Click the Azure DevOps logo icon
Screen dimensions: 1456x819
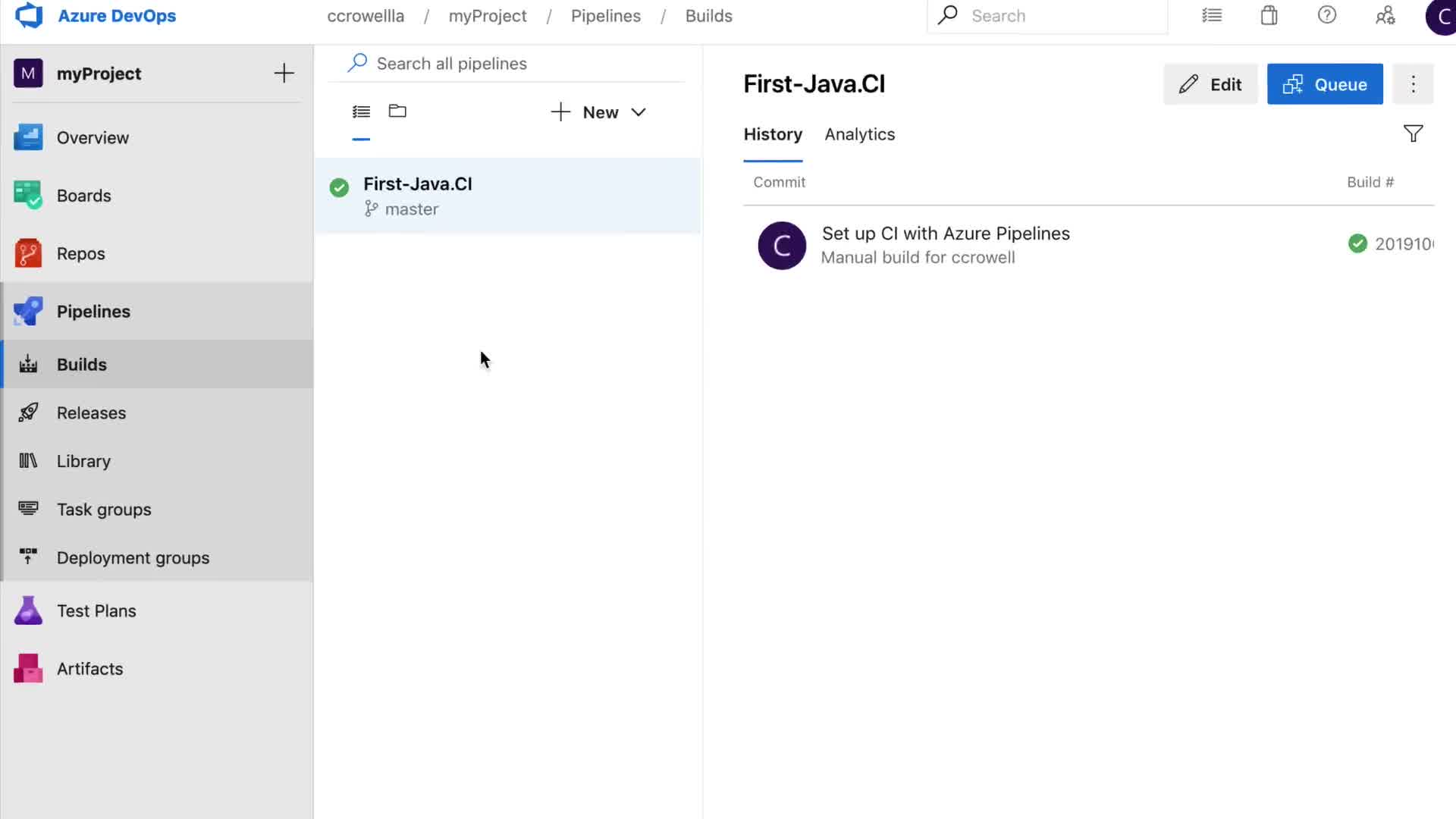point(29,16)
